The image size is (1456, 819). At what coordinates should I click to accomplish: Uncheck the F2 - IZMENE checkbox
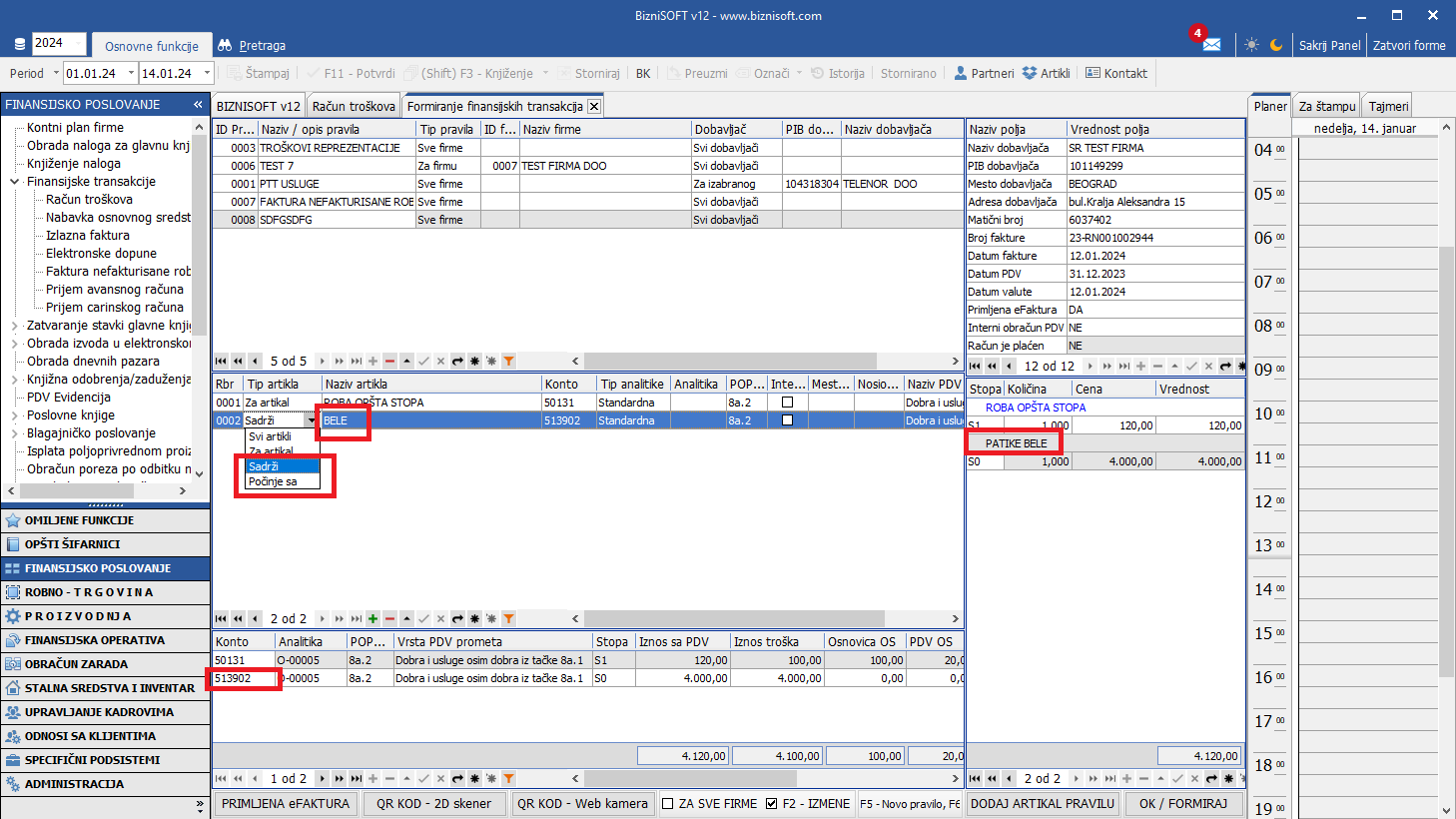click(x=771, y=803)
